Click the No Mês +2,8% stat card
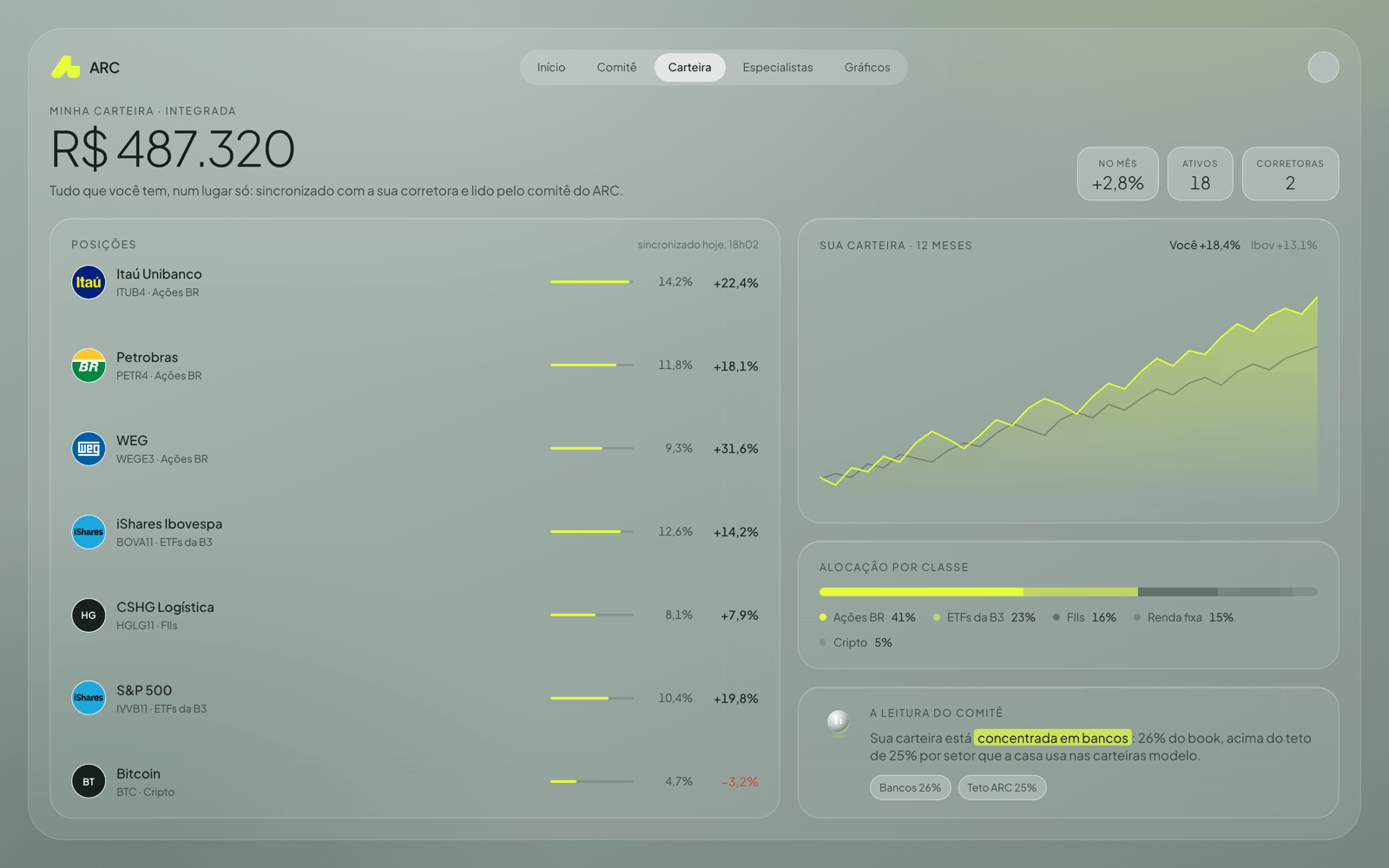The height and width of the screenshot is (868, 1389). coord(1118,174)
